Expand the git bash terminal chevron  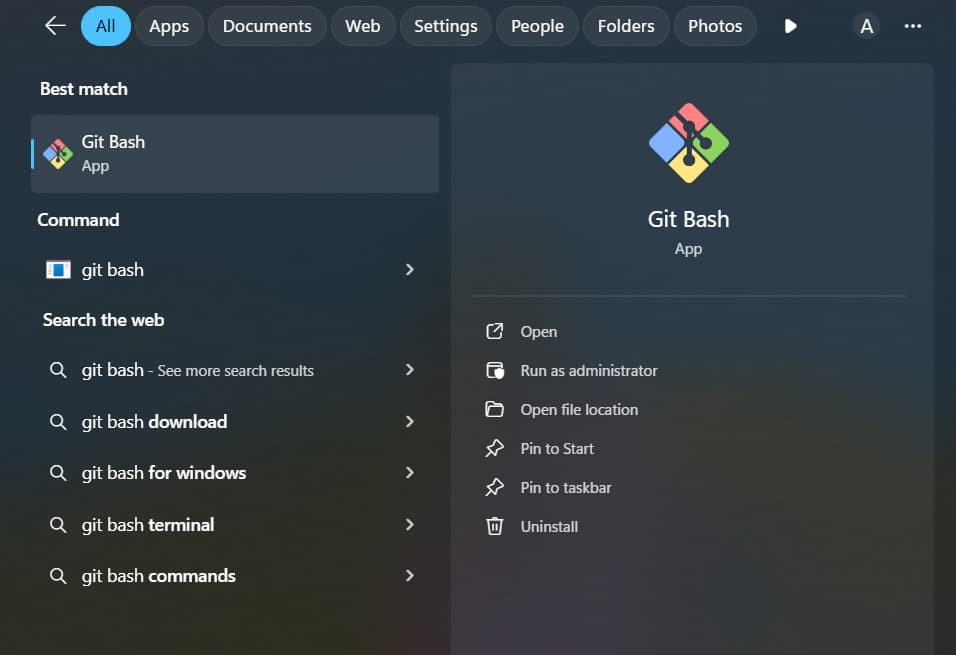click(410, 524)
